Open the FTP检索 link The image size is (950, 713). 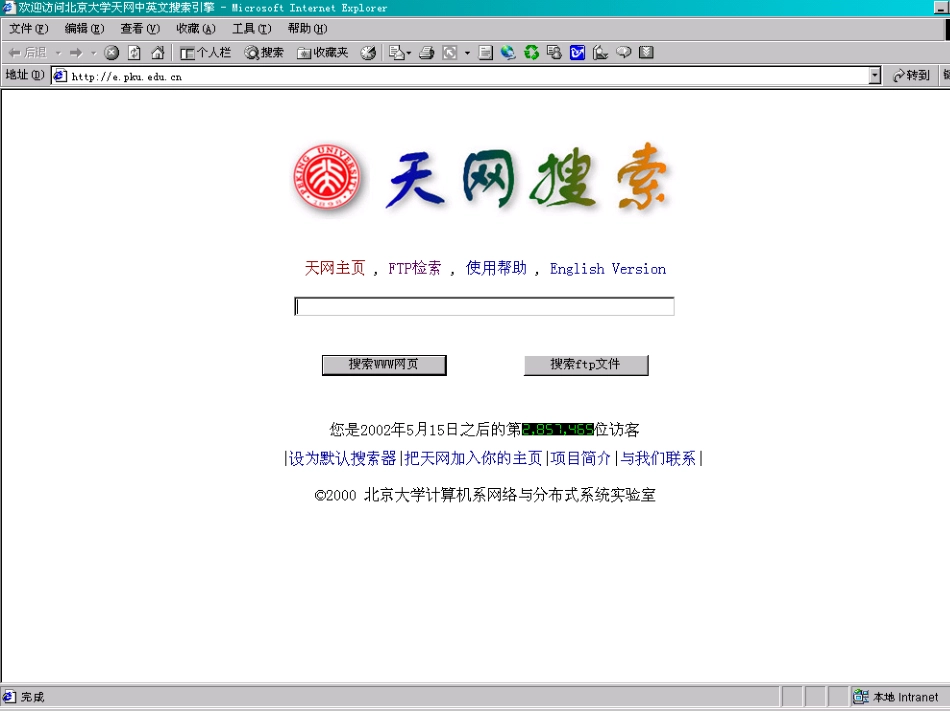coord(415,268)
